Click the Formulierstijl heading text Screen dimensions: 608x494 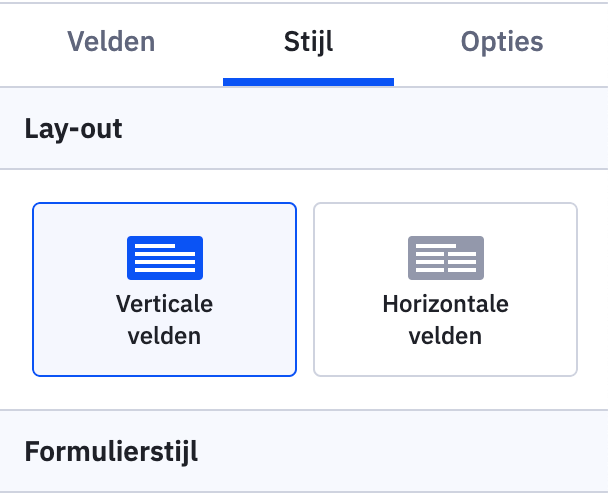pos(111,452)
